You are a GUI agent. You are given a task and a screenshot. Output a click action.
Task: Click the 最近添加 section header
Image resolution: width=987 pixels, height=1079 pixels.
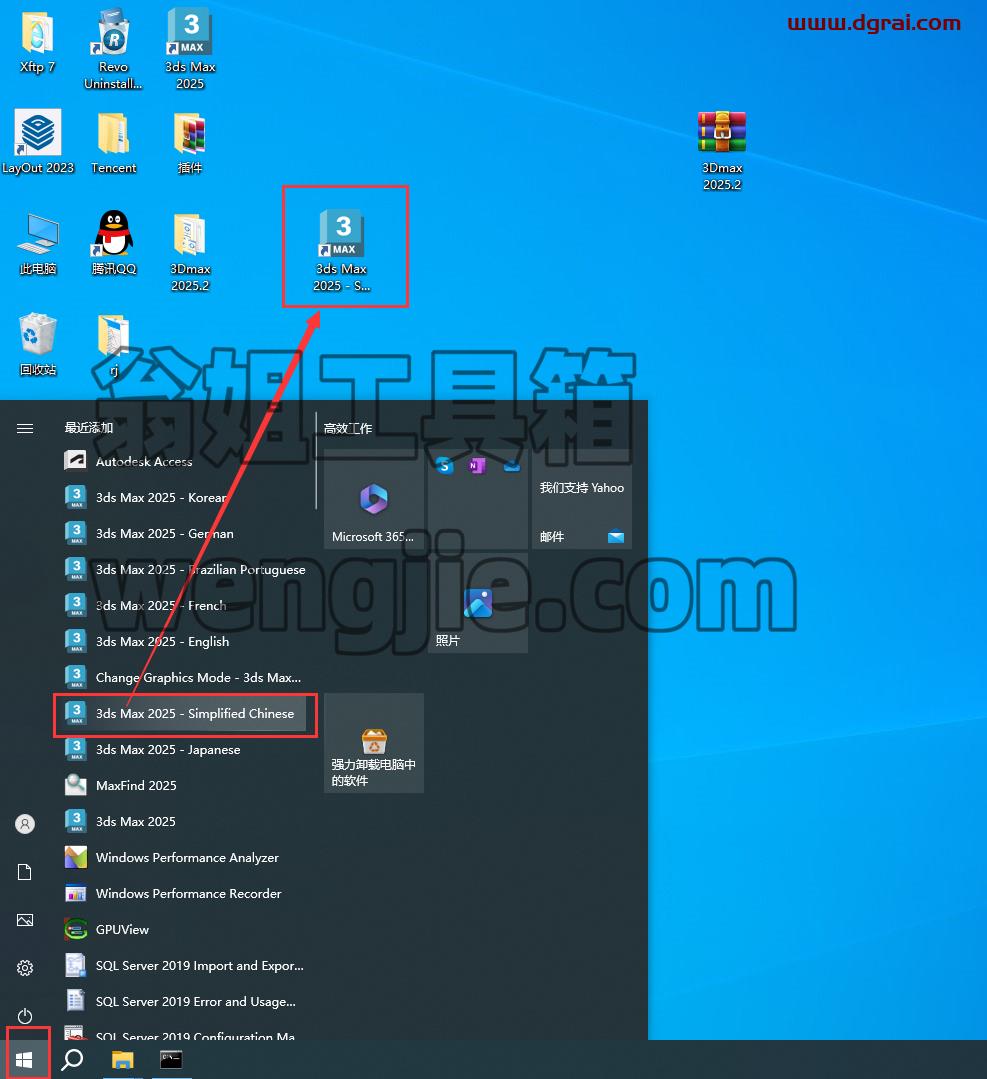(89, 428)
